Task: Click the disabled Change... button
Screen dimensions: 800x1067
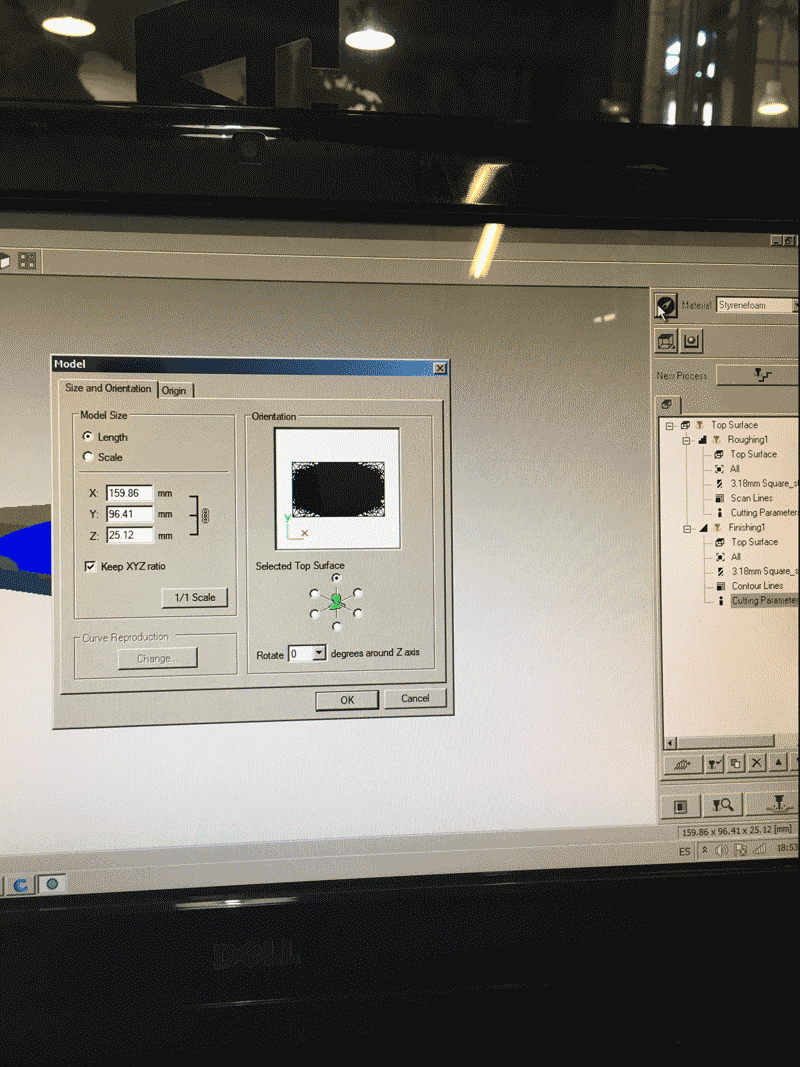Action: click(x=157, y=658)
